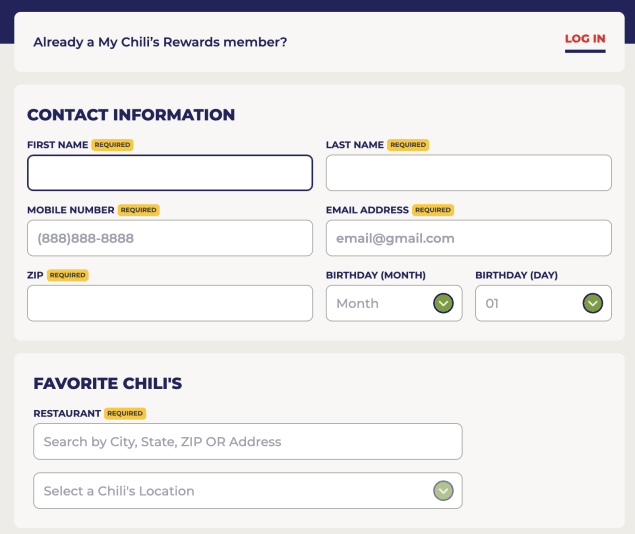Image resolution: width=635 pixels, height=534 pixels.
Task: Click into the ZIP code field
Action: [170, 303]
